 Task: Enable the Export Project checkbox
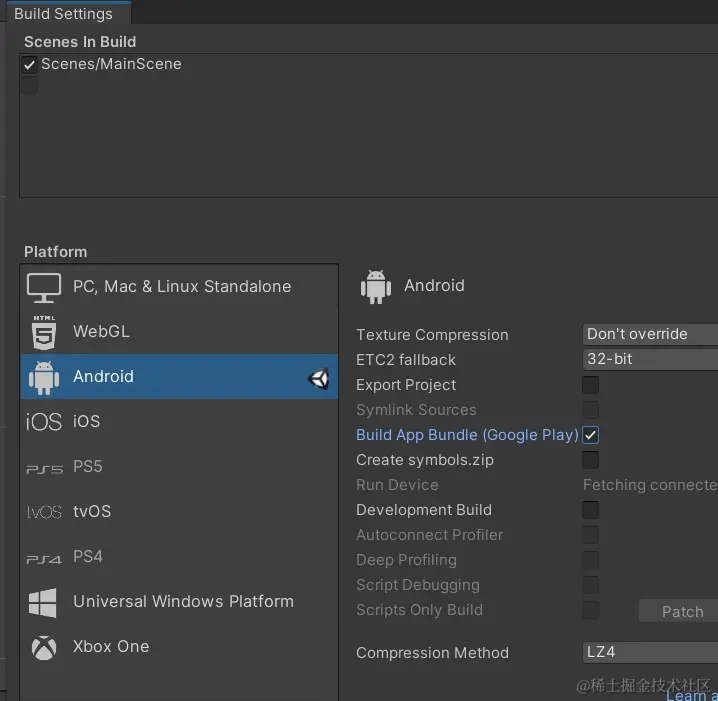click(590, 385)
